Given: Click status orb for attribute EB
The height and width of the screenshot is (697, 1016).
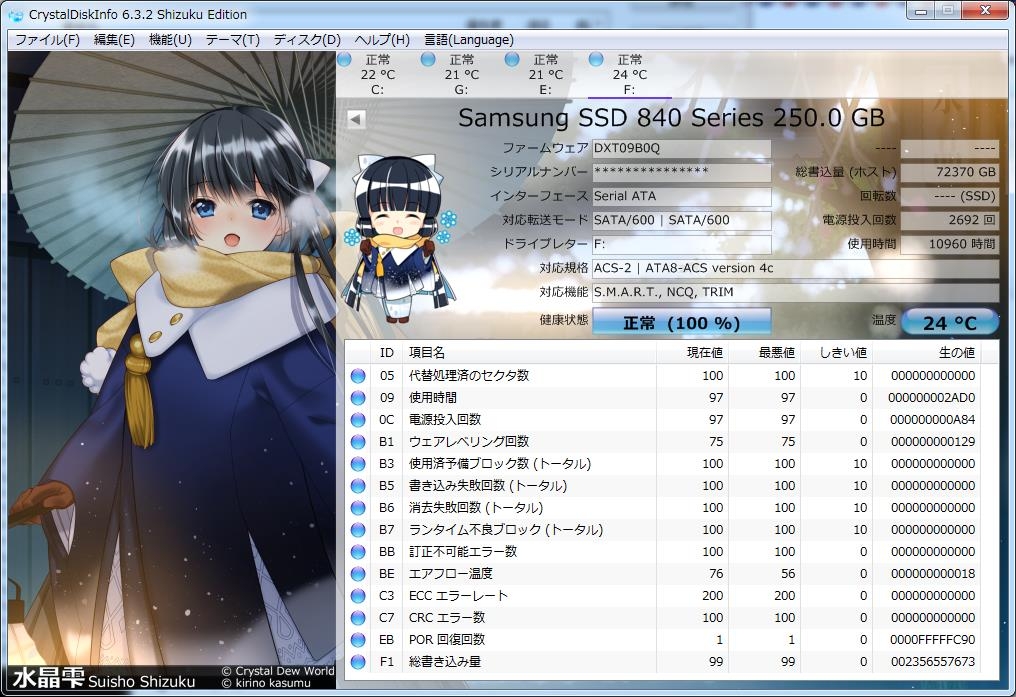Looking at the screenshot, I should pyautogui.click(x=358, y=640).
